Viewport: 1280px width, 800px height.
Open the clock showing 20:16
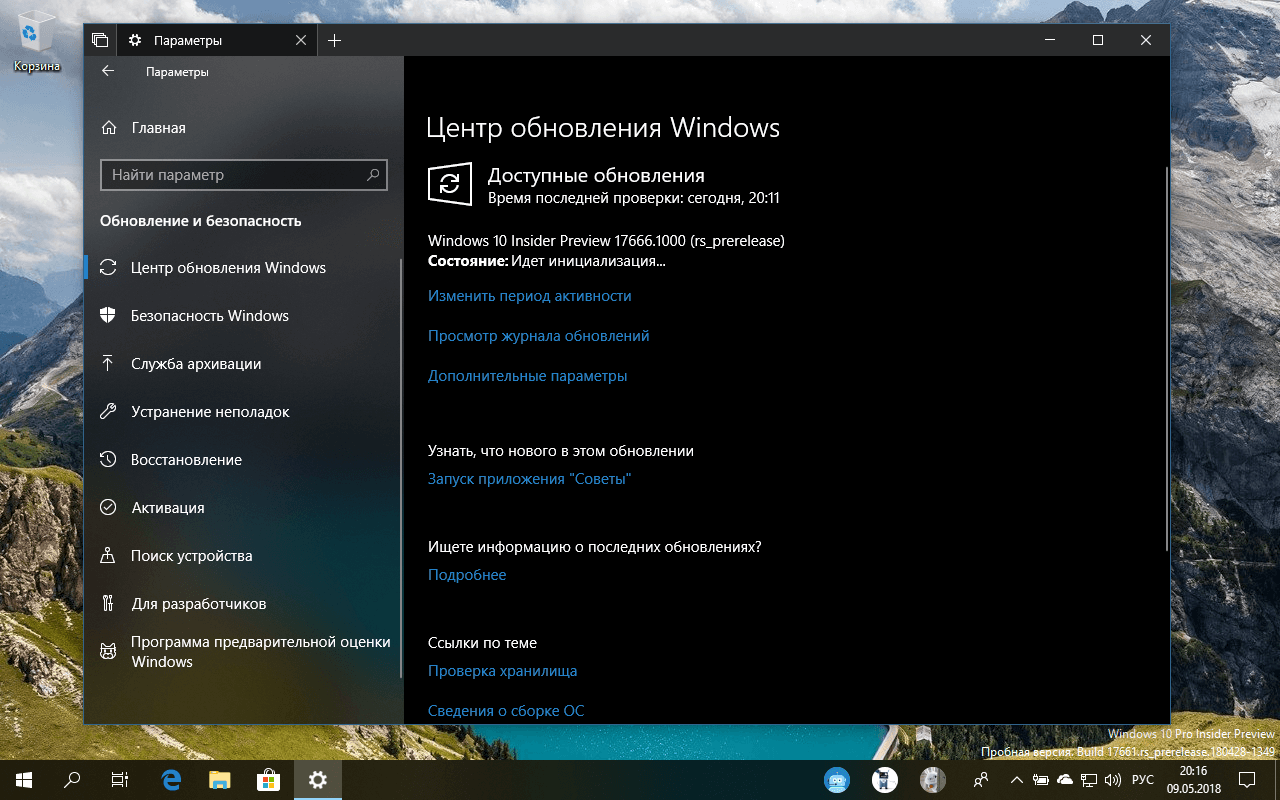click(1193, 780)
